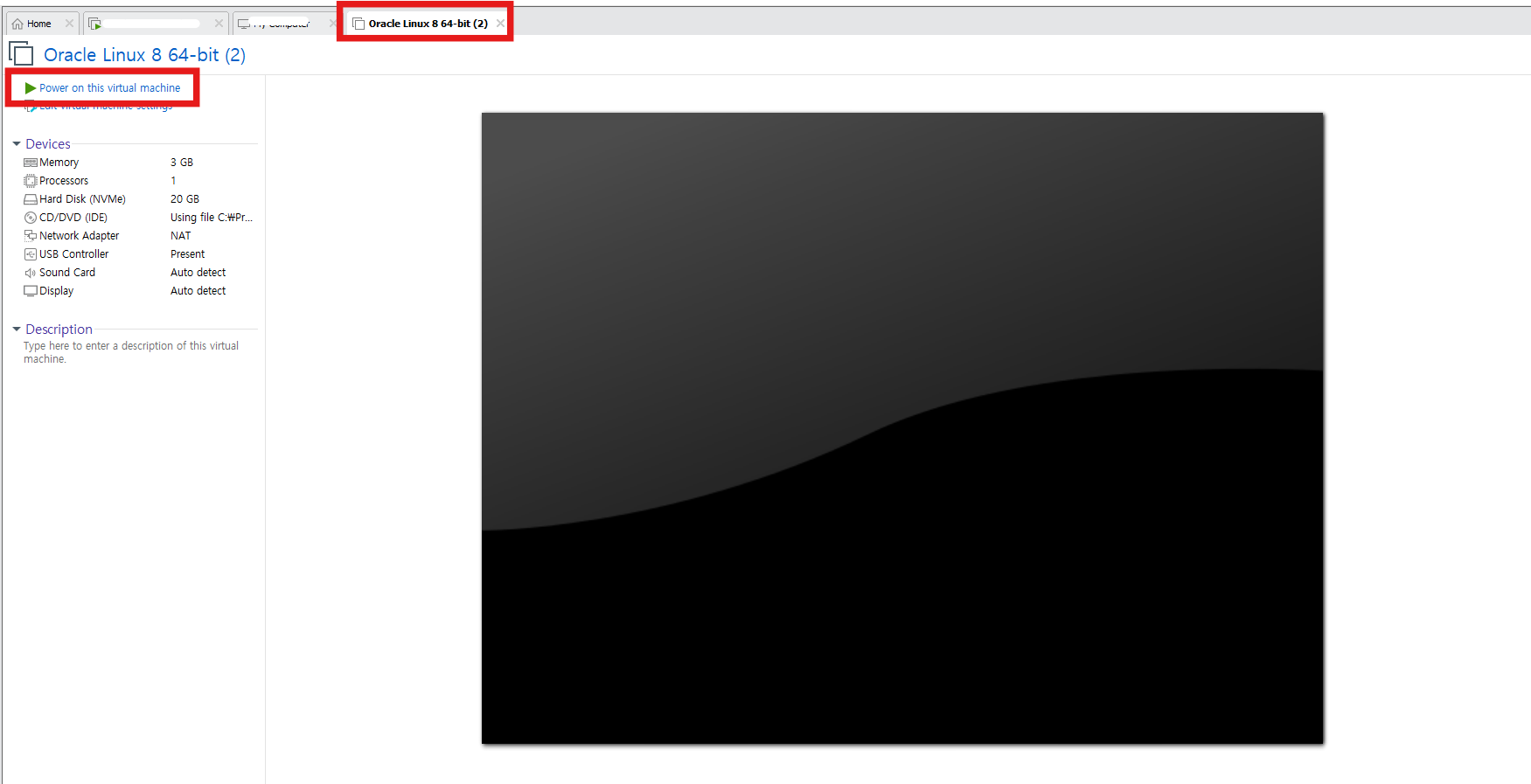This screenshot has width=1531, height=784.
Task: Click the CD/DVD disc icon
Action: click(31, 218)
